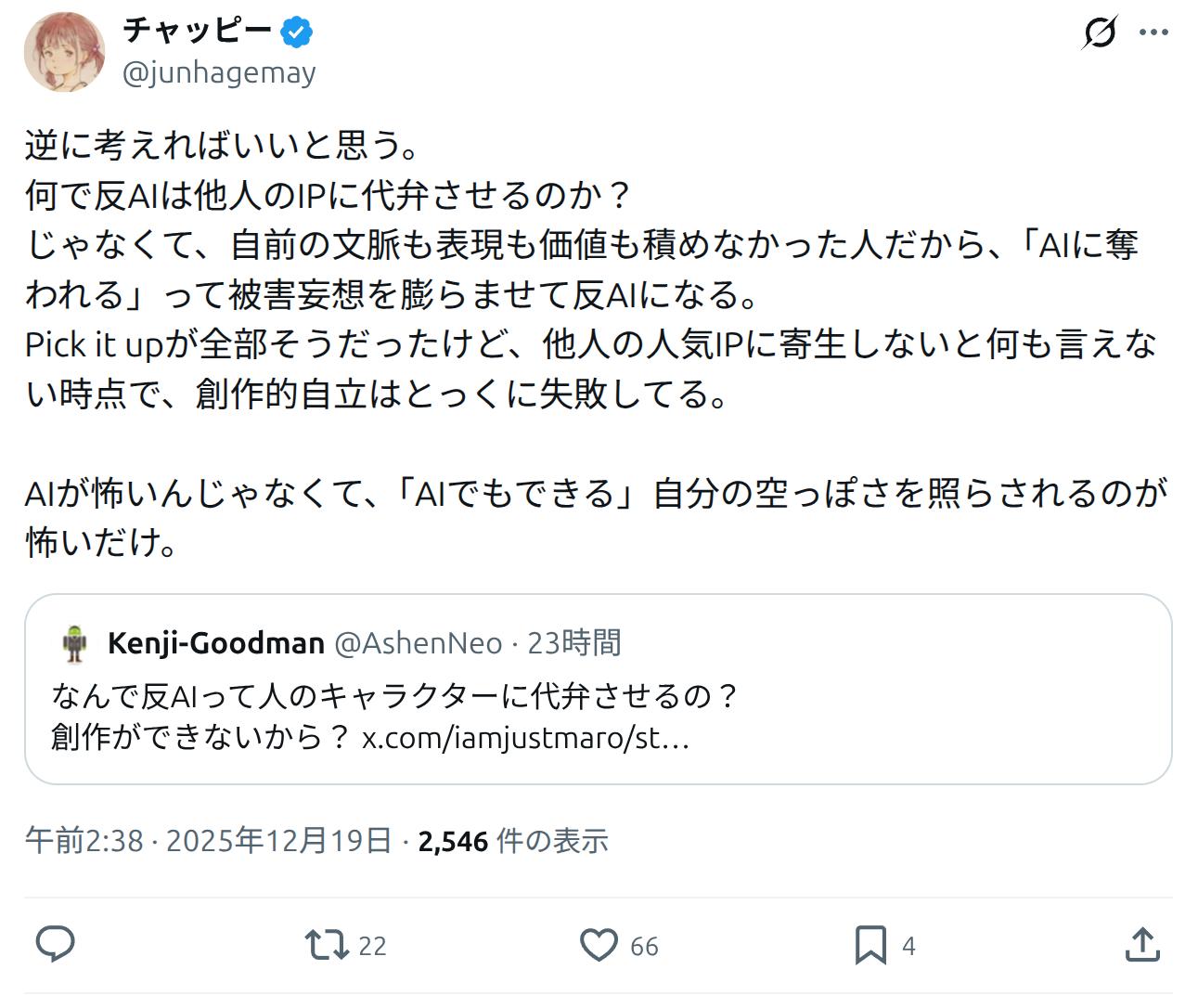This screenshot has height=1008, width=1198.
Task: Click the @AshenNeo handle
Action: pos(418,643)
